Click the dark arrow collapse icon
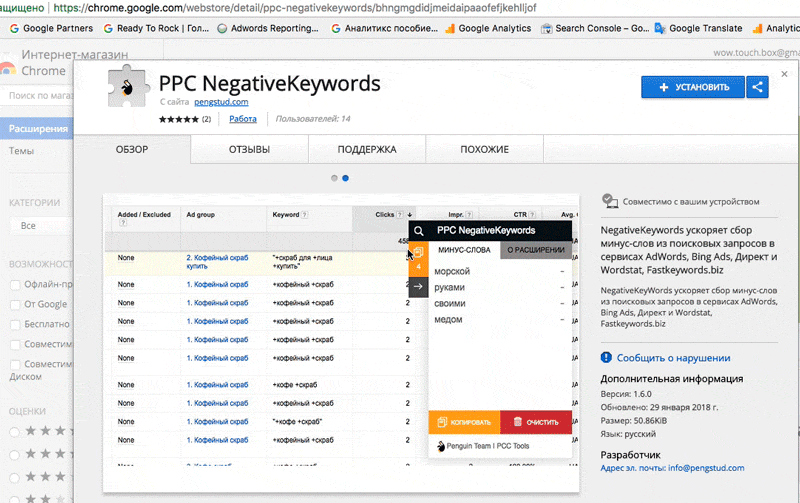 click(x=418, y=287)
